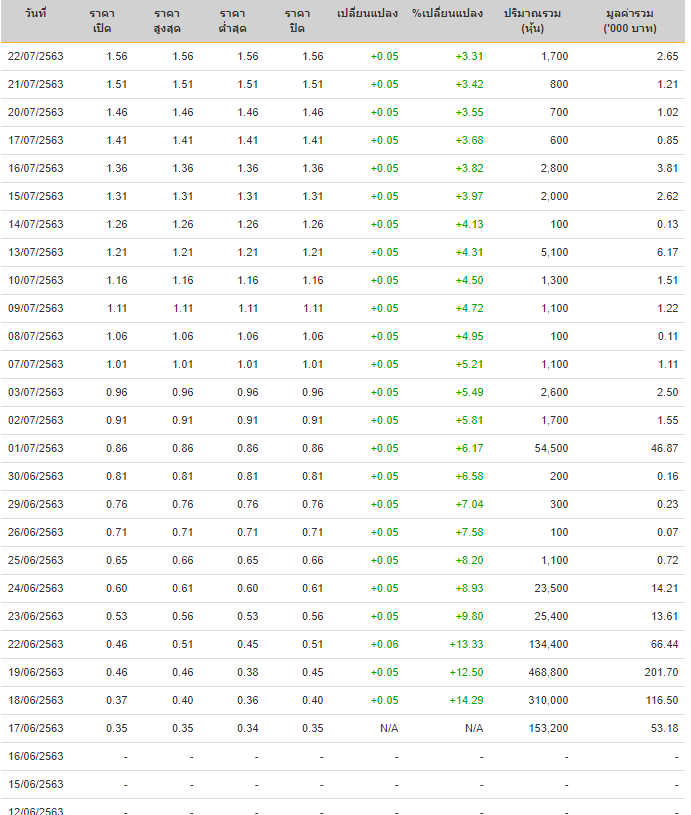Image resolution: width=691 pixels, height=815 pixels.
Task: Select volume value 153,200
Action: click(548, 729)
